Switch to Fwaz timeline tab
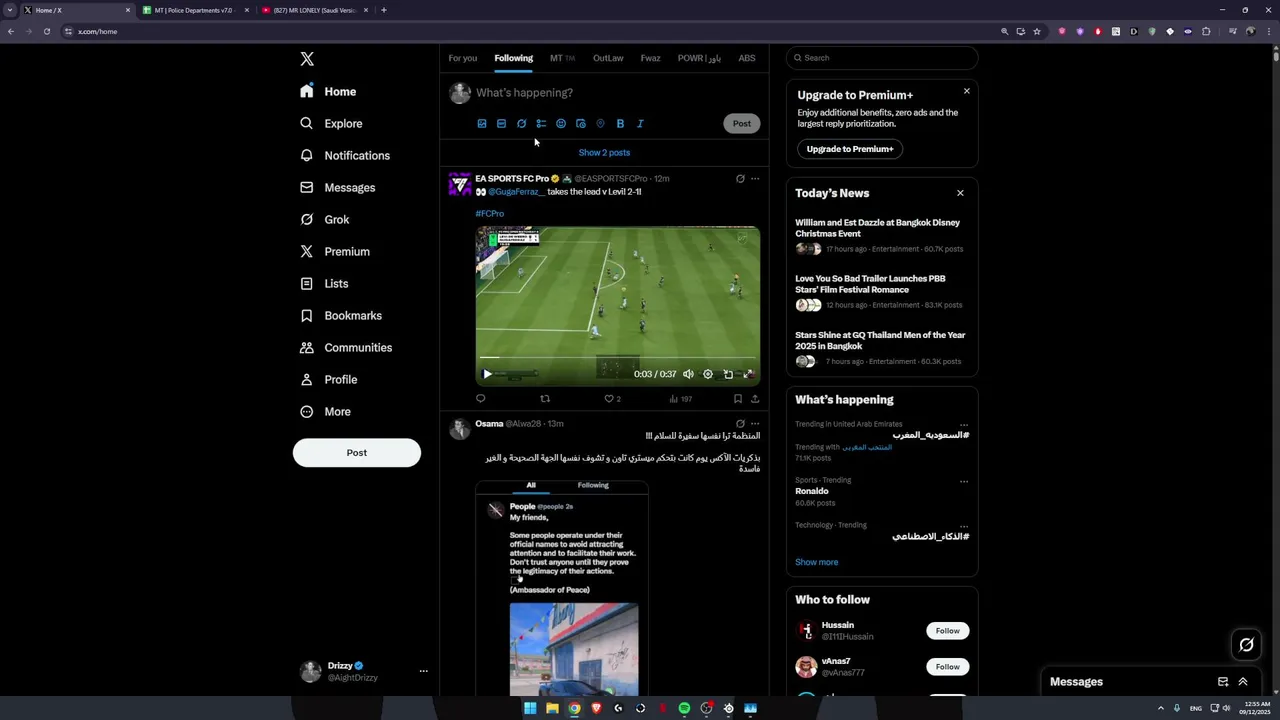Viewport: 1280px width, 720px height. pyautogui.click(x=650, y=58)
